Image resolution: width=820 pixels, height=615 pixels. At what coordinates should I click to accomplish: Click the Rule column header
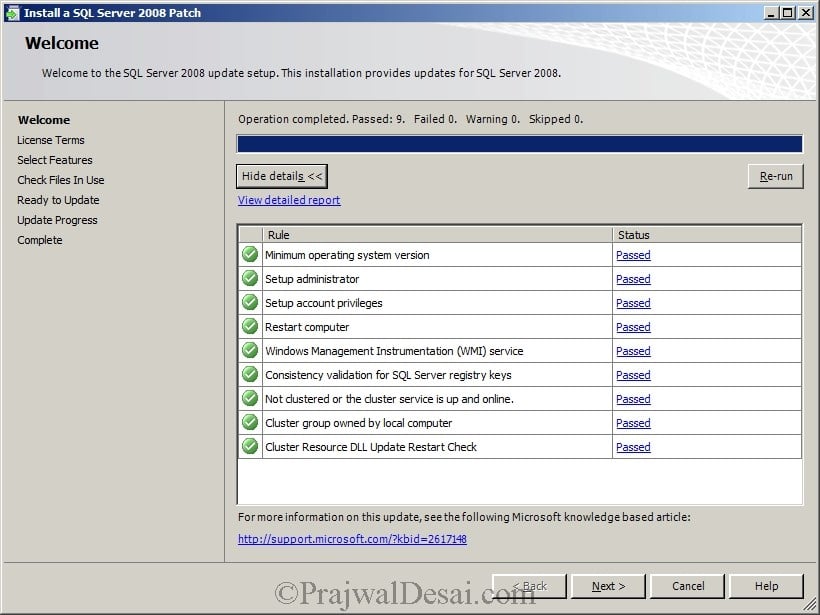click(x=438, y=235)
